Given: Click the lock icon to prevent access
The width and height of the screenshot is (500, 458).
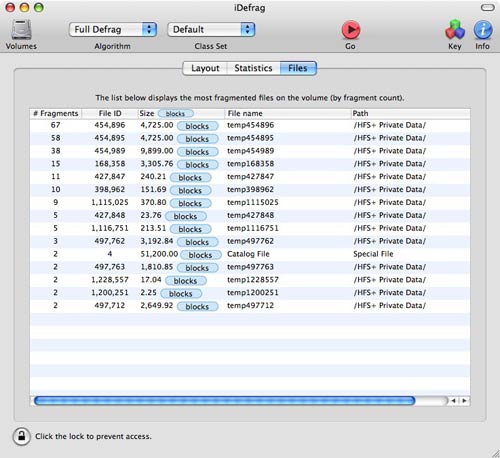Looking at the screenshot, I should coord(22,436).
